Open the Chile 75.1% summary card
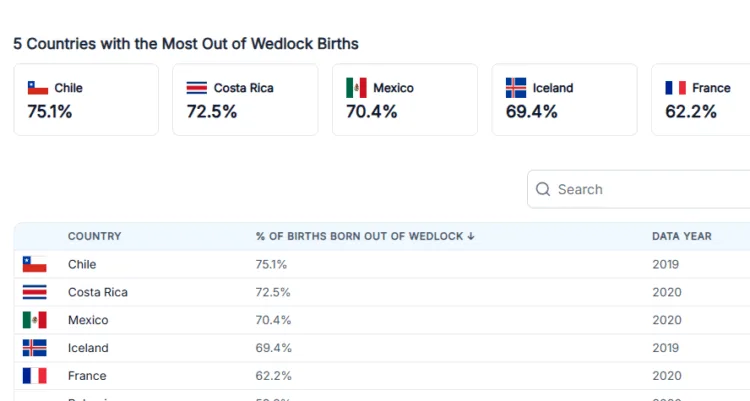The image size is (750, 401). tap(86, 100)
